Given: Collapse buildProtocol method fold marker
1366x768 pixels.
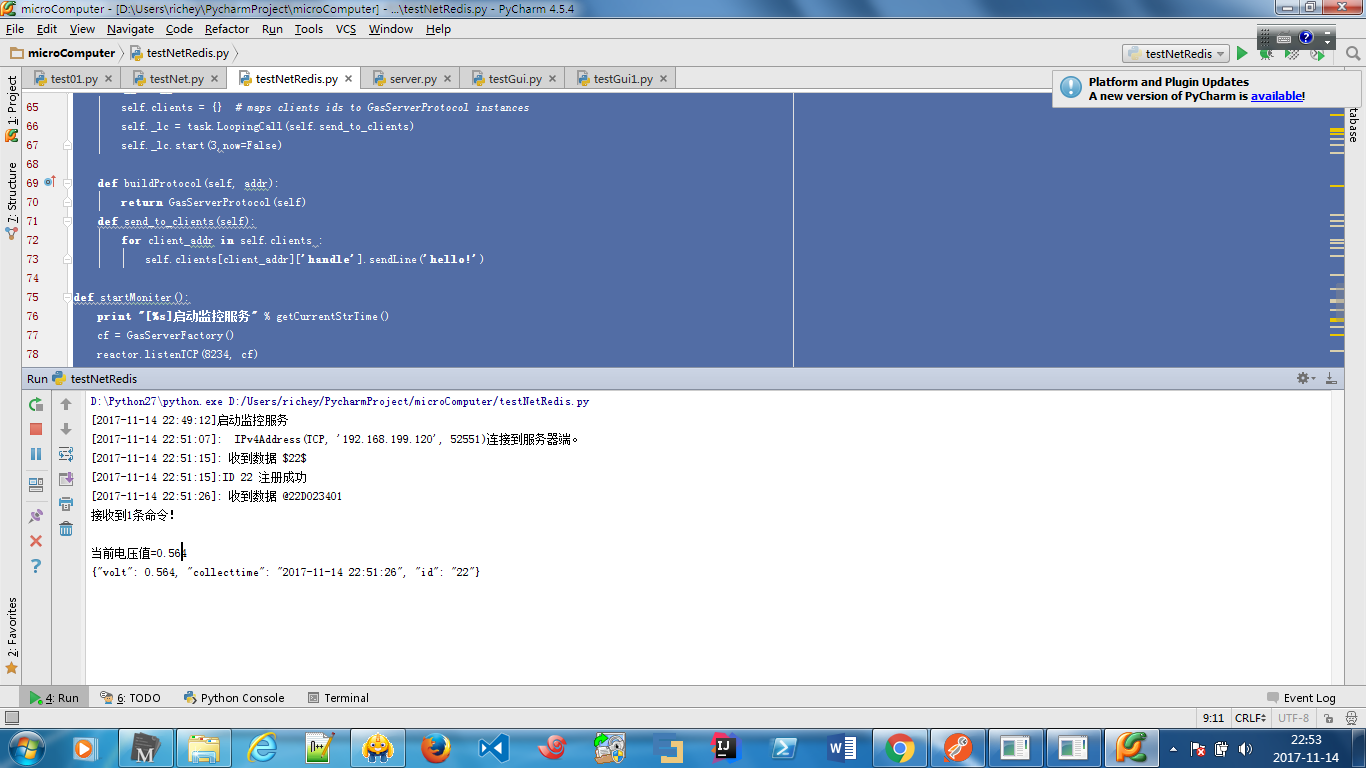Looking at the screenshot, I should point(67,183).
